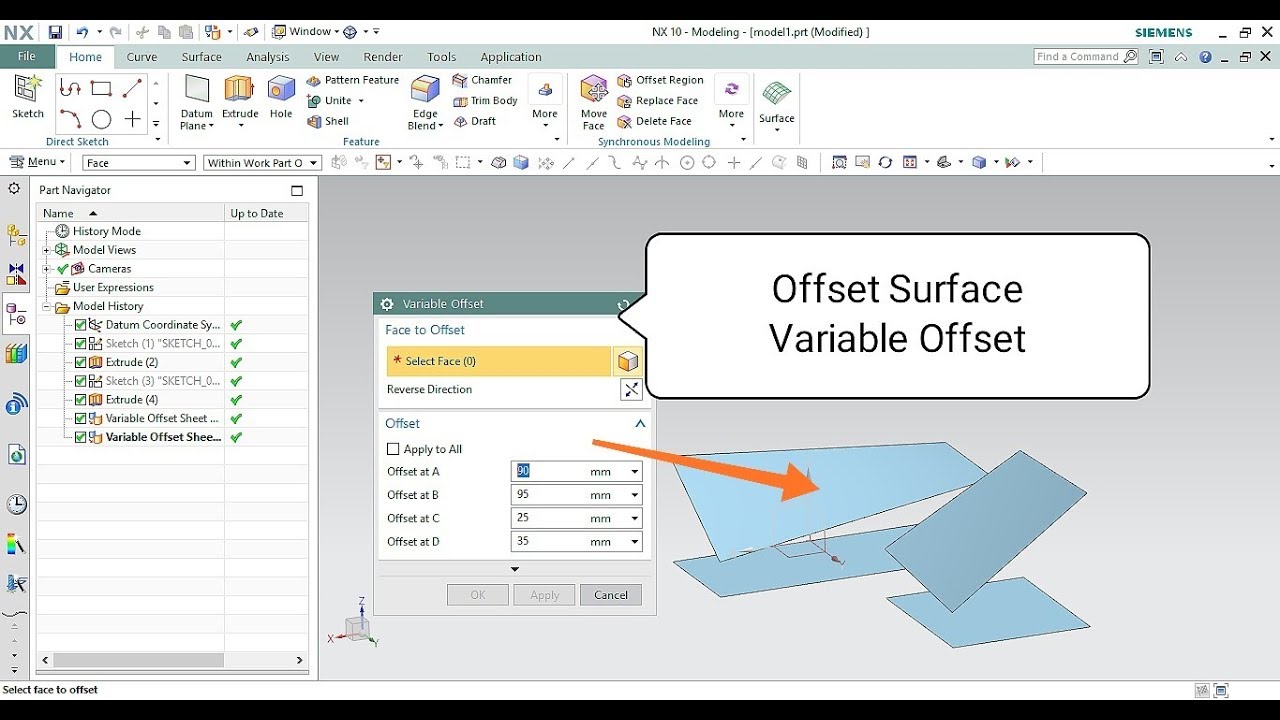
Task: Toggle Sketch (3) feature checkbox
Action: (x=81, y=381)
